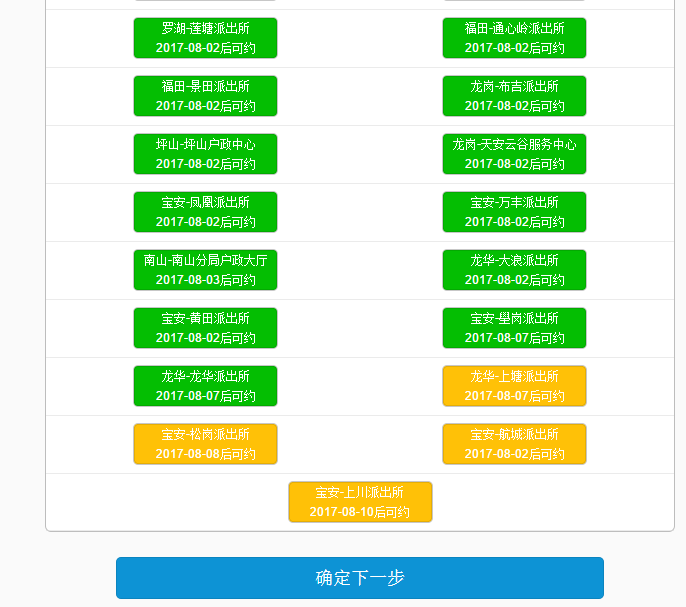The height and width of the screenshot is (607, 686).
Task: Choose 龙华-大浪派出所 appointment location
Action: pos(514,270)
